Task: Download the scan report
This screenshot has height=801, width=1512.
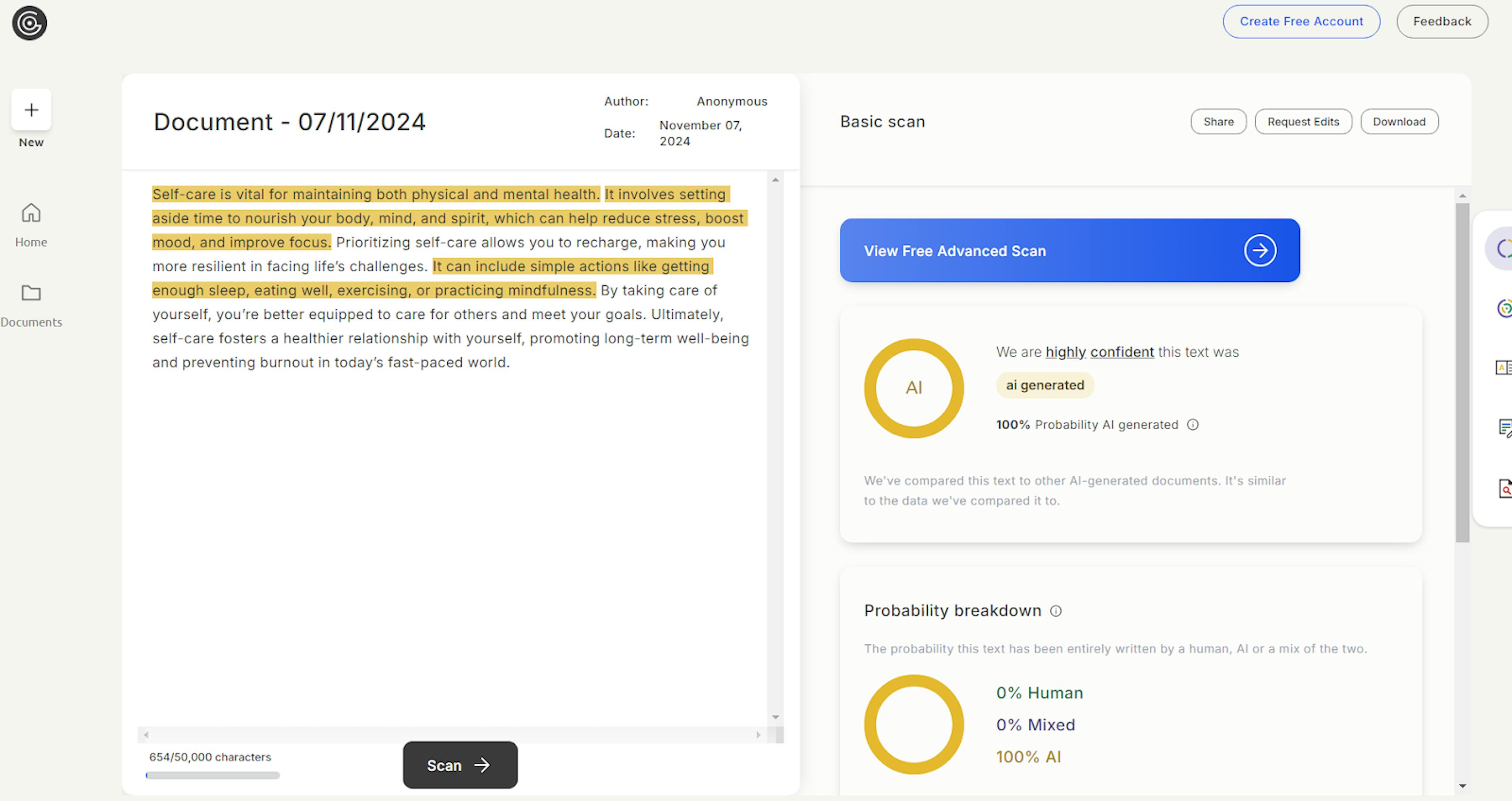Action: [x=1399, y=122]
